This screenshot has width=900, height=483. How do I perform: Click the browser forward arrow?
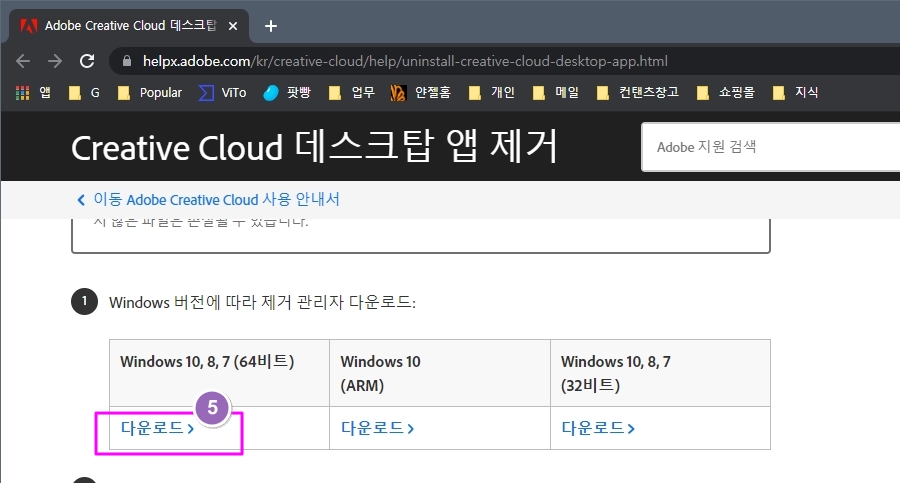point(55,61)
